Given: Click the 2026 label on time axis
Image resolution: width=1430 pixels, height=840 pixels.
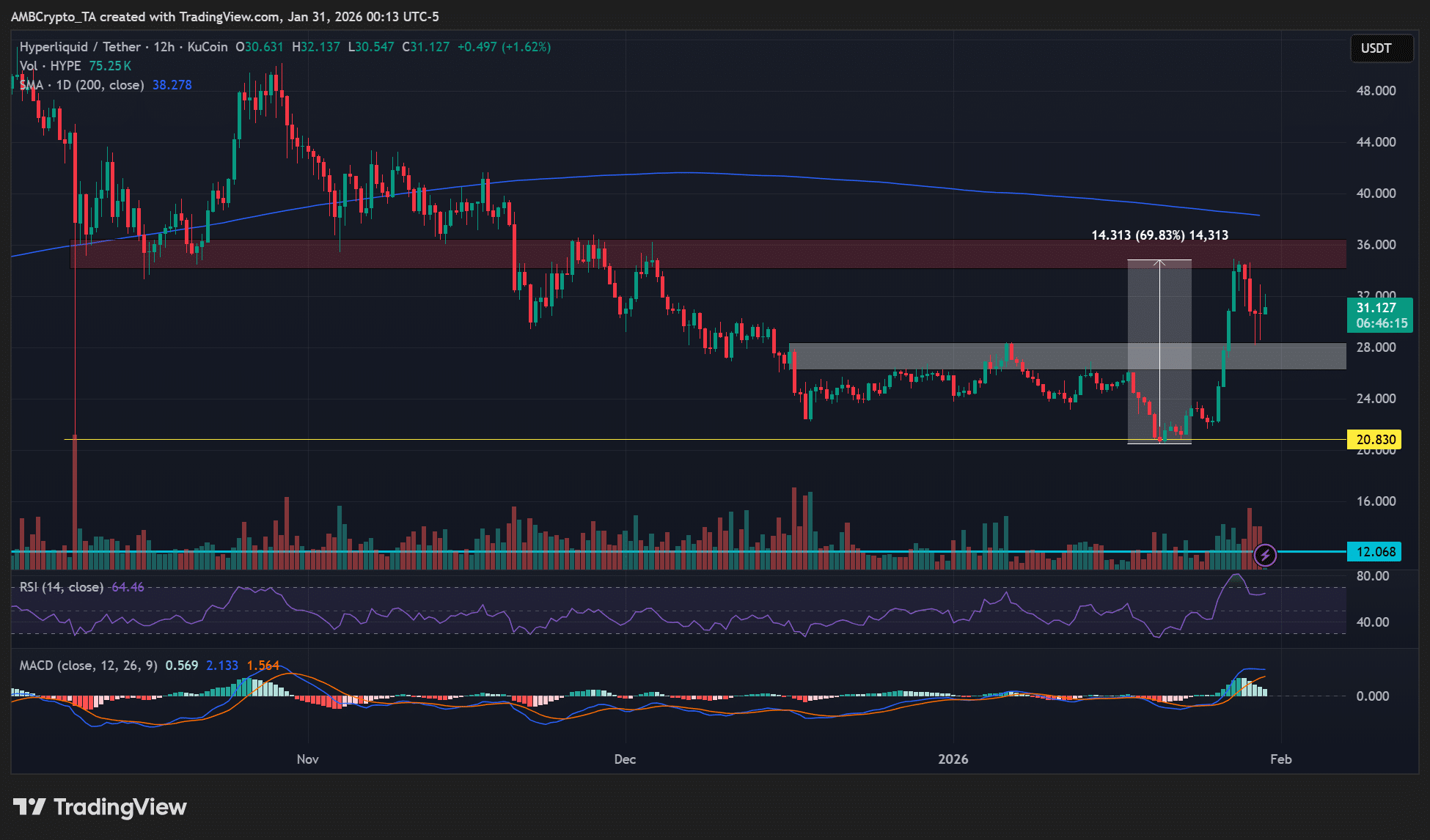Looking at the screenshot, I should tap(953, 759).
